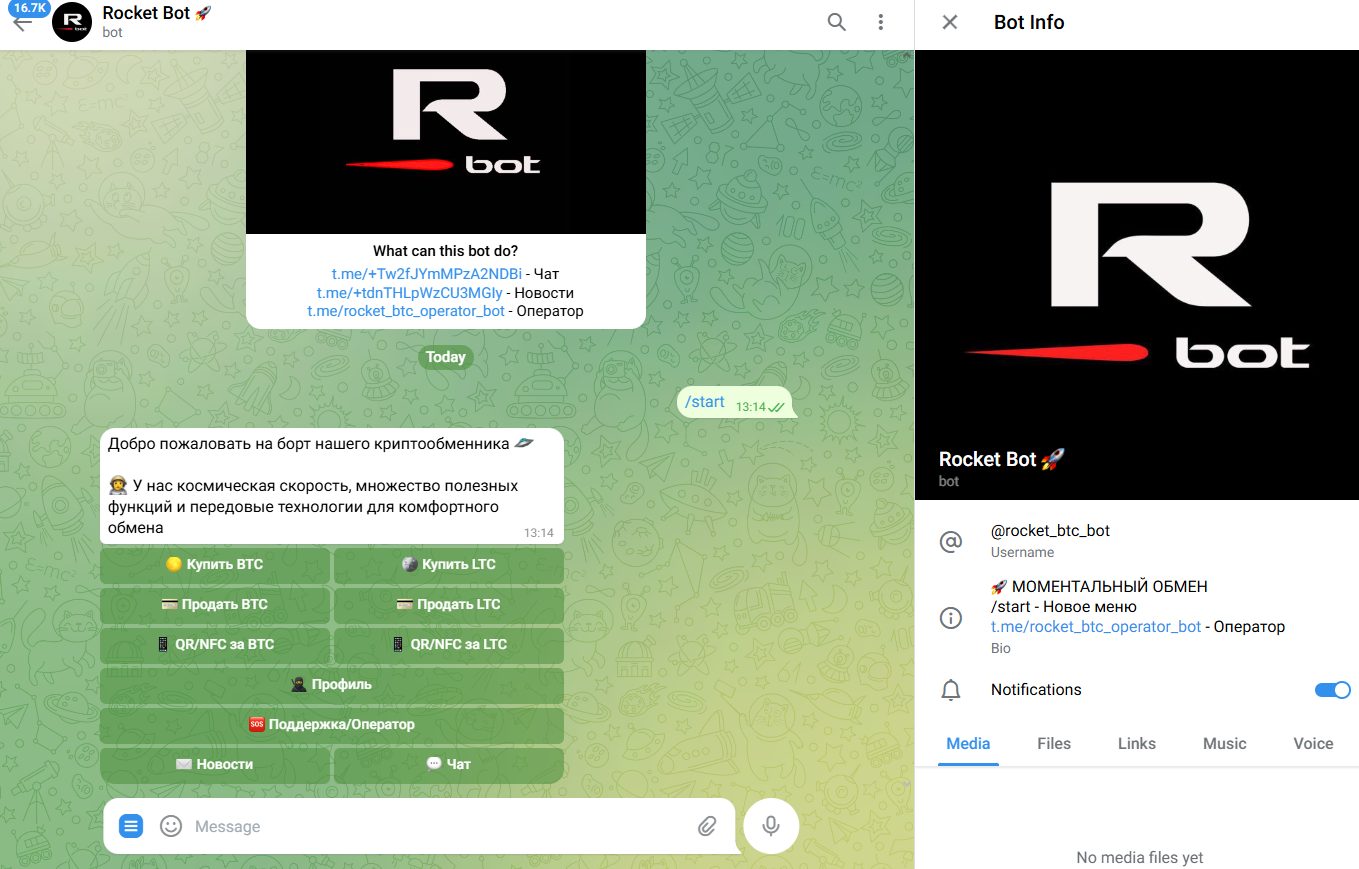
Task: Open the three-dot chat options menu
Action: 881,22
